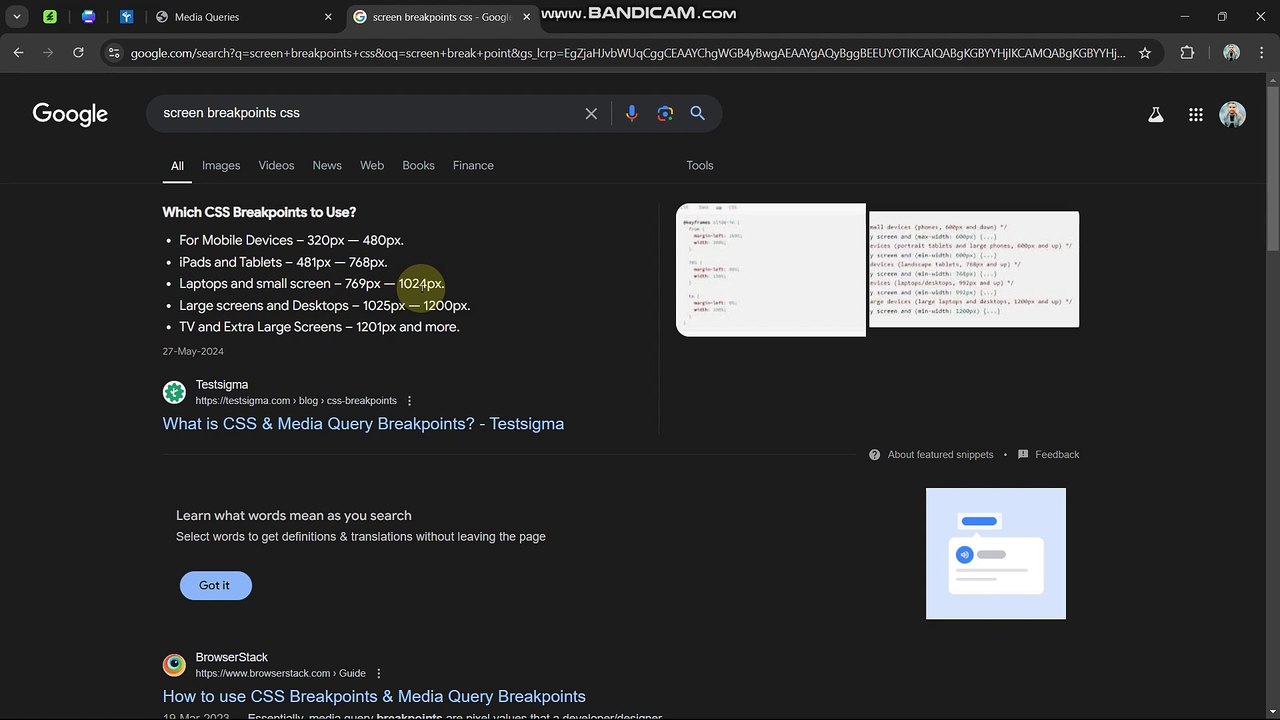Click the About featured snippets help icon
The image size is (1280, 720).
(x=875, y=454)
